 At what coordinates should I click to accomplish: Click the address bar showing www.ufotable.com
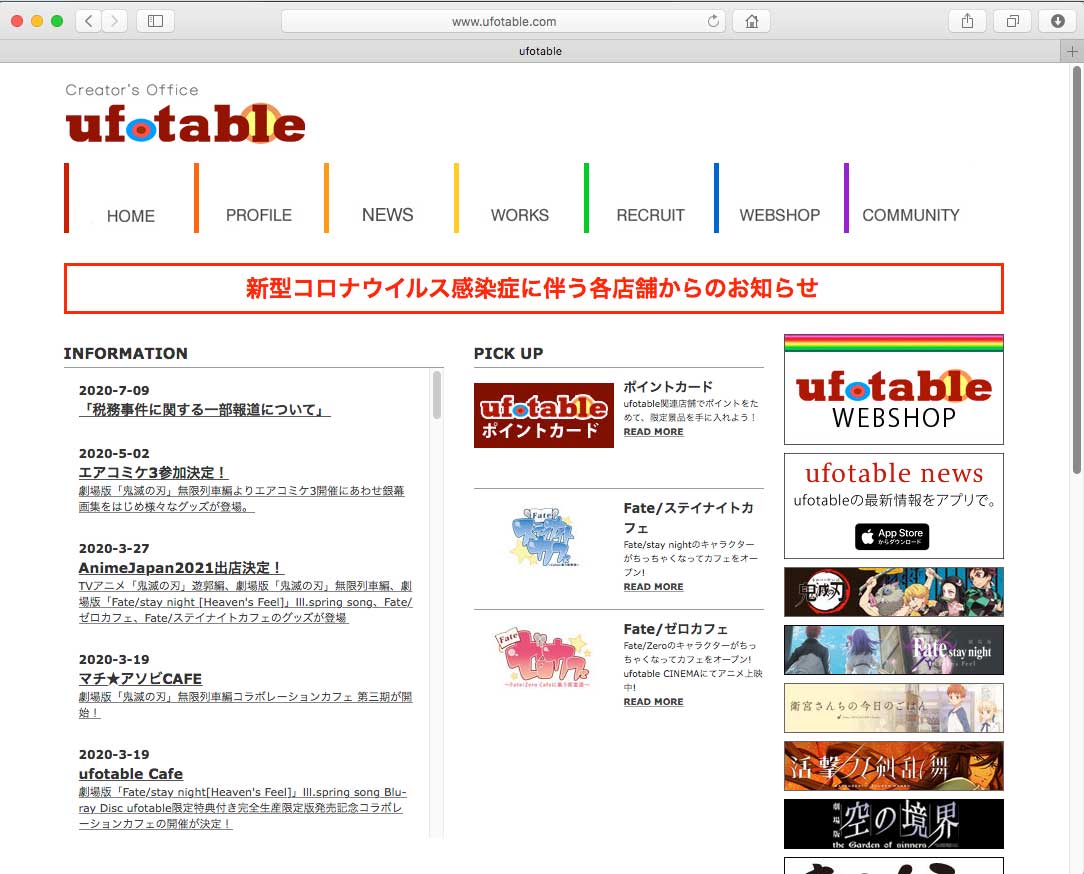(503, 21)
